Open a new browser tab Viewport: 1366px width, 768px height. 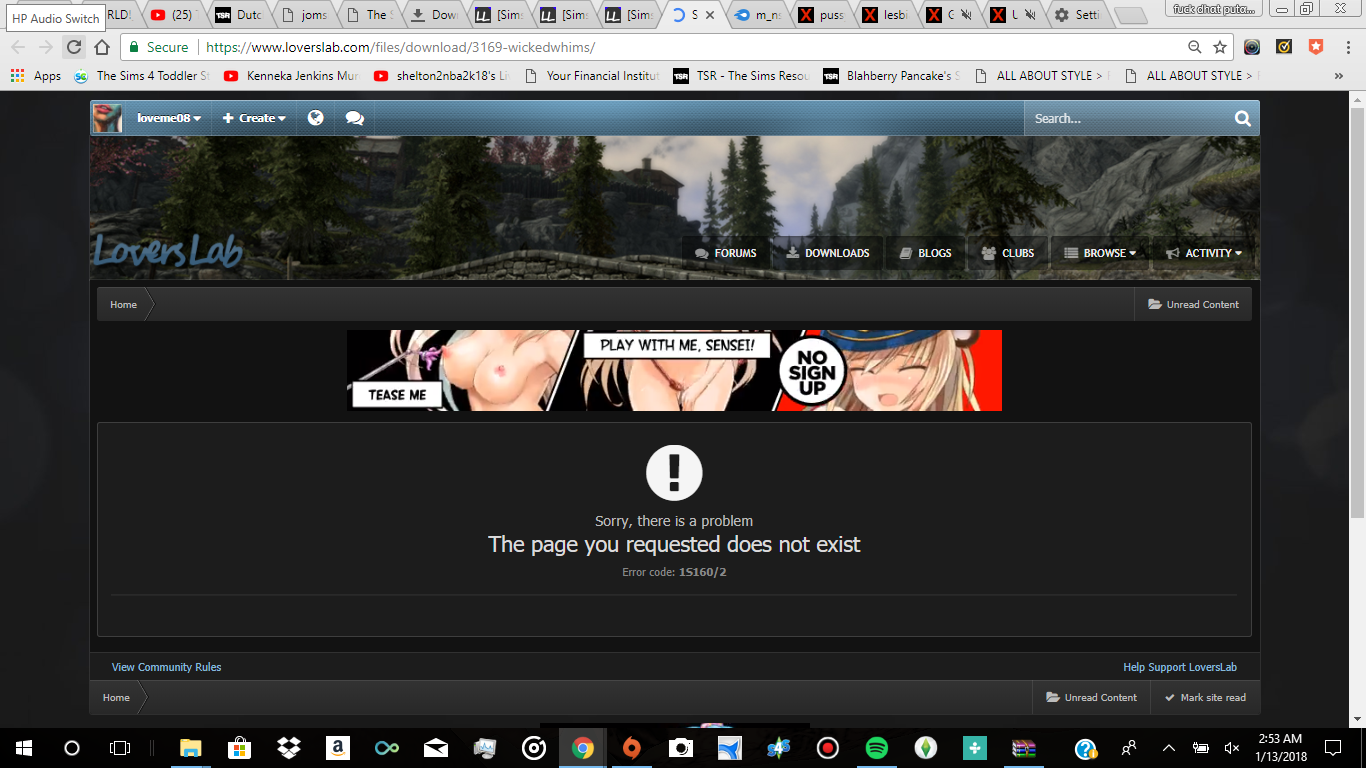1130,16
